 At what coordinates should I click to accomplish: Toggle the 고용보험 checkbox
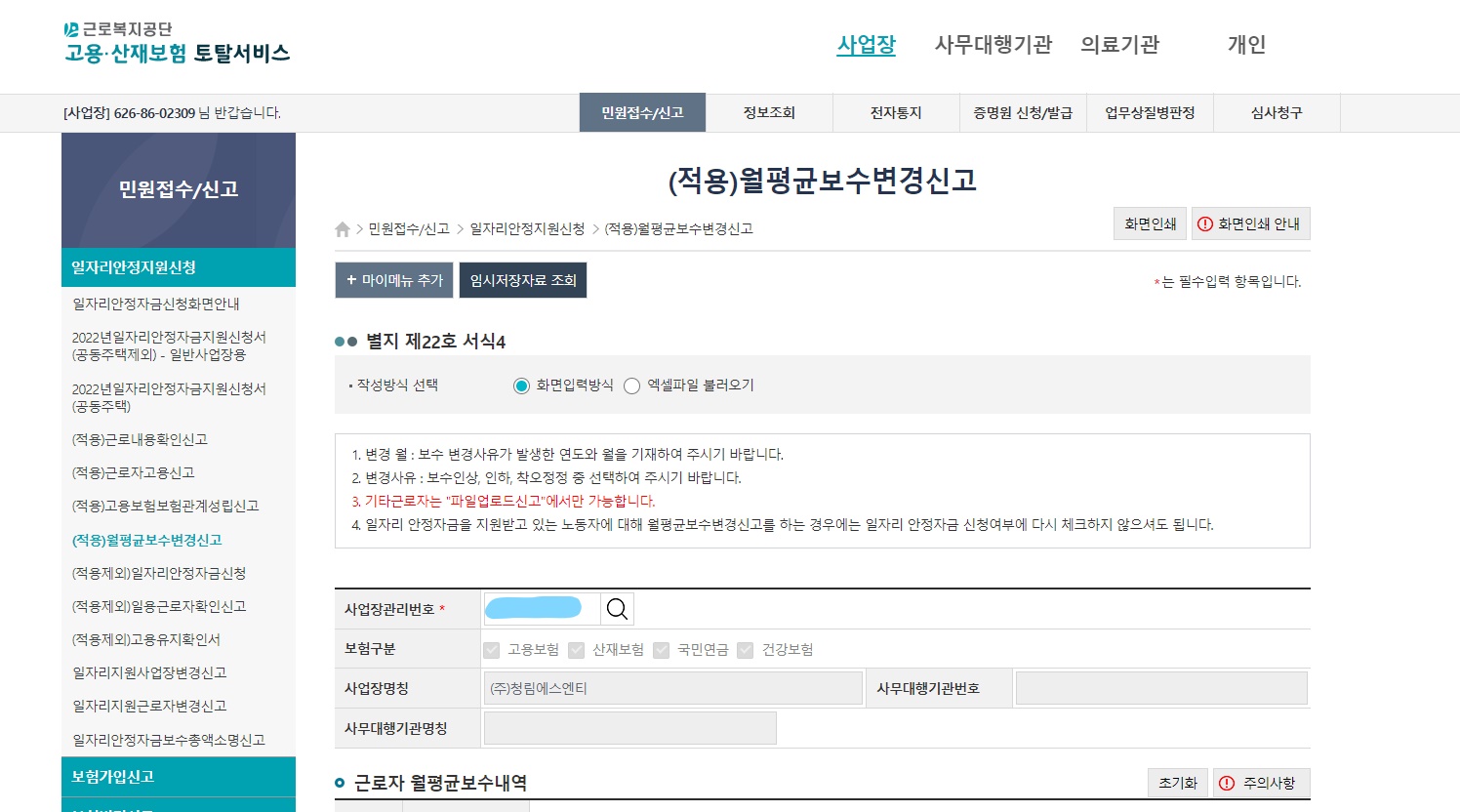491,650
